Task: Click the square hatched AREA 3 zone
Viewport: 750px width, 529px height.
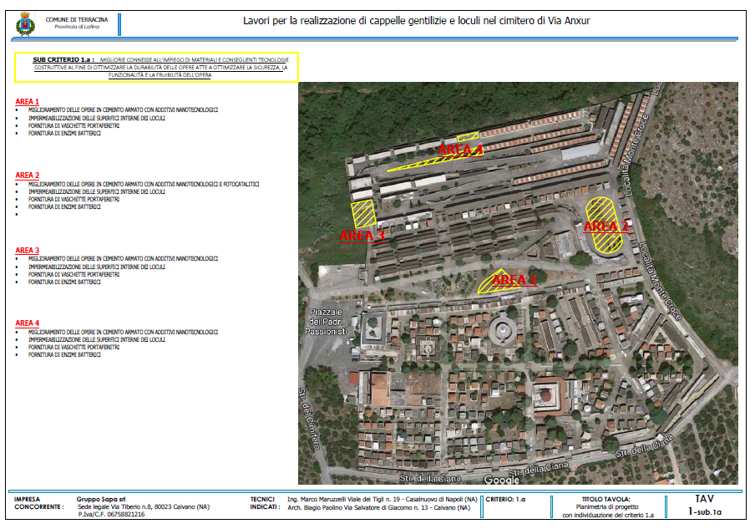Action: pyautogui.click(x=363, y=216)
